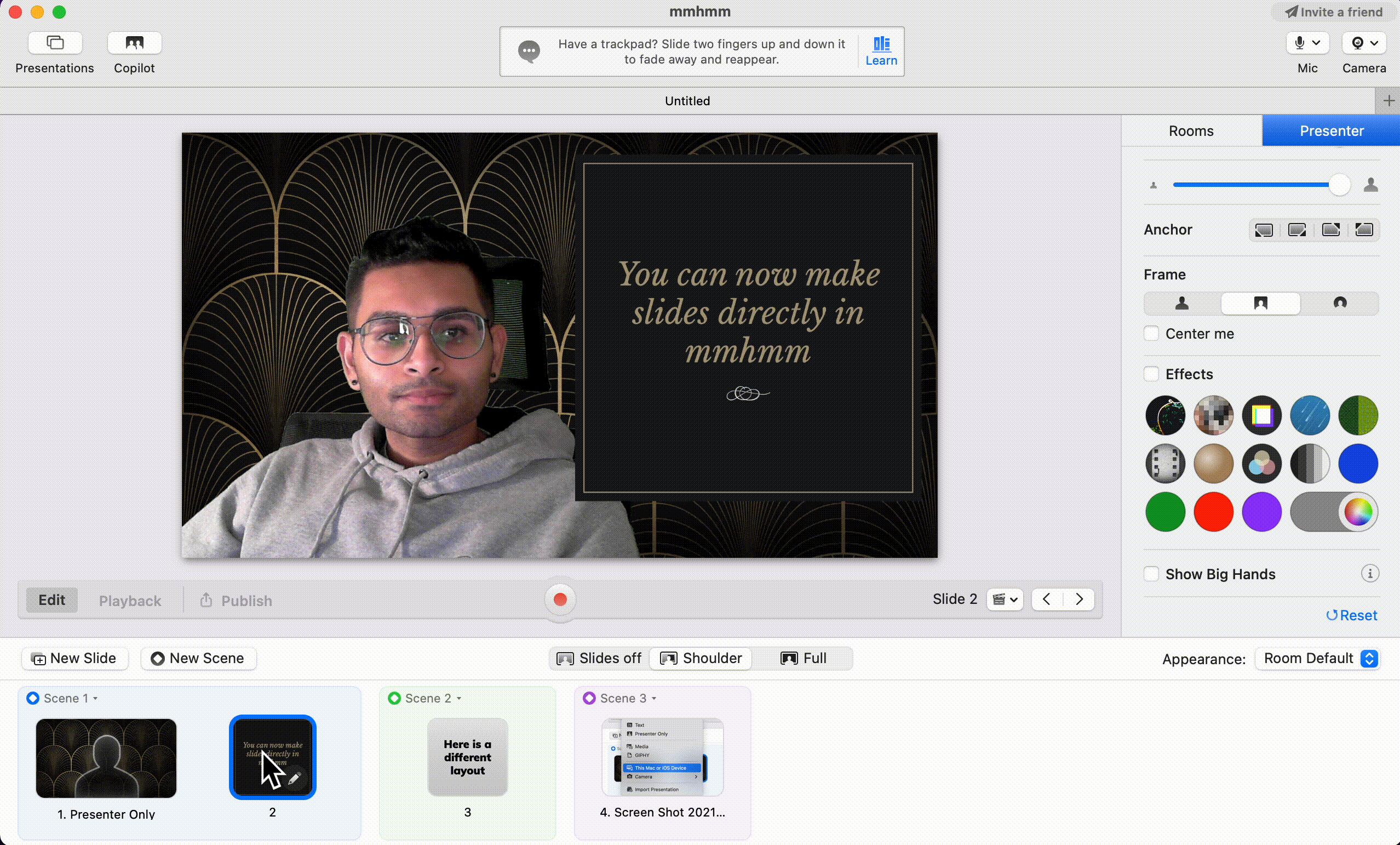Toggle Show Big Hands option
Viewport: 1400px width, 845px height.
coord(1153,574)
